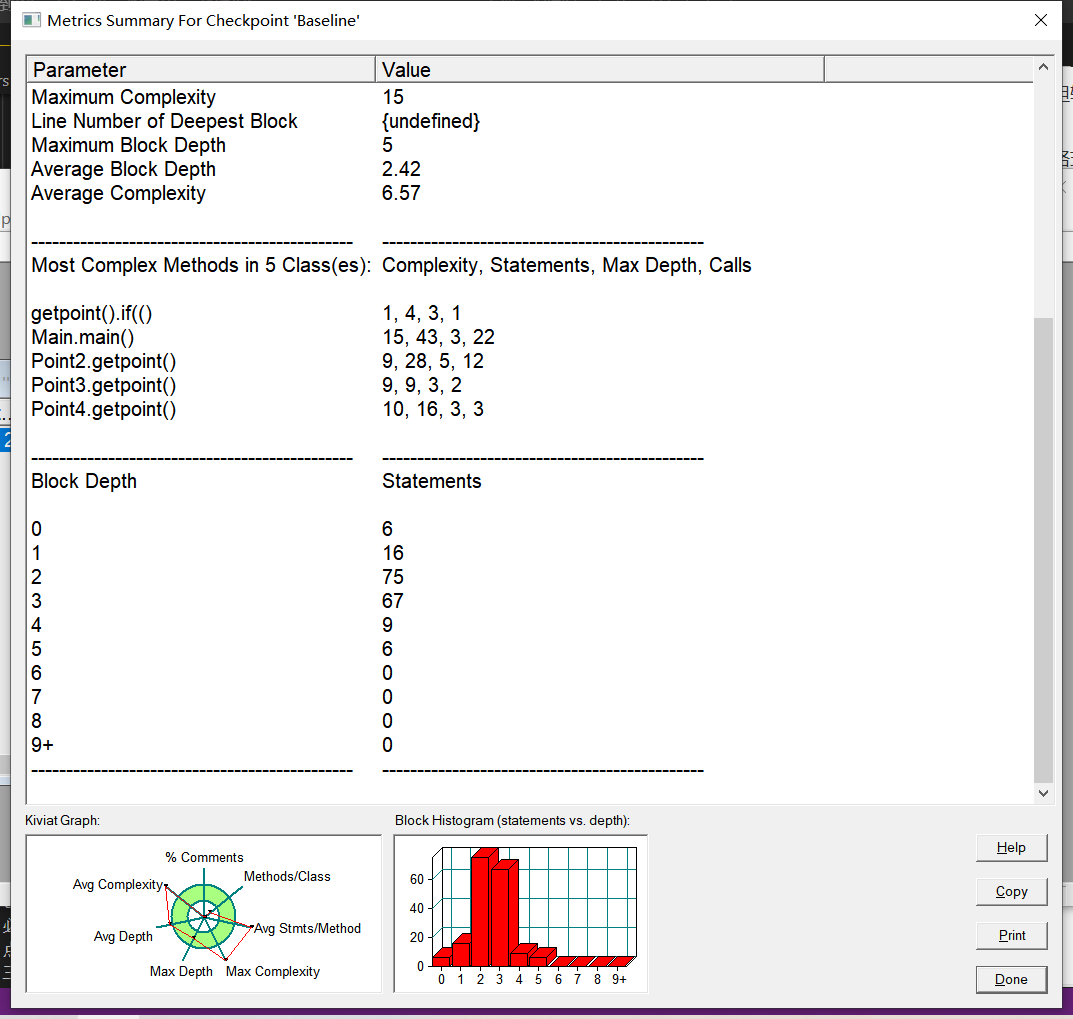Close the Metrics Summary window
1073x1019 pixels.
(1040, 20)
